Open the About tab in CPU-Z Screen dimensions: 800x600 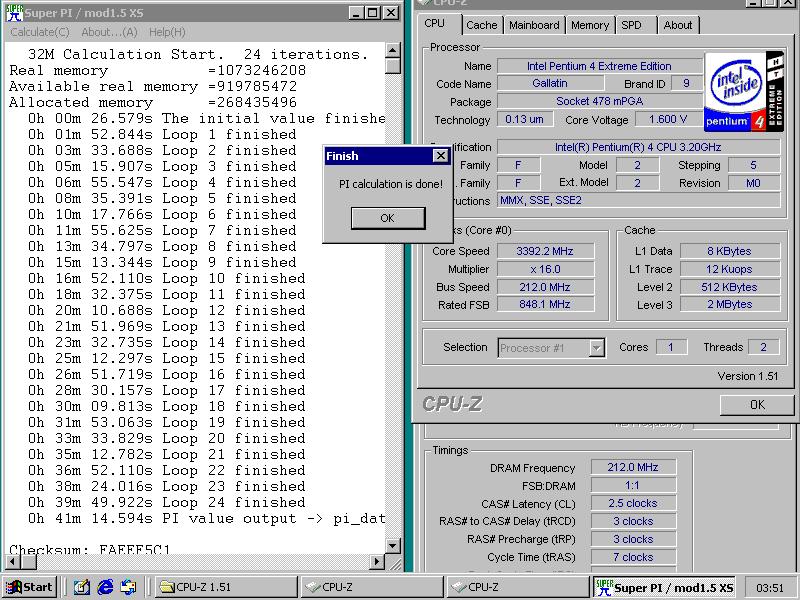[678, 25]
